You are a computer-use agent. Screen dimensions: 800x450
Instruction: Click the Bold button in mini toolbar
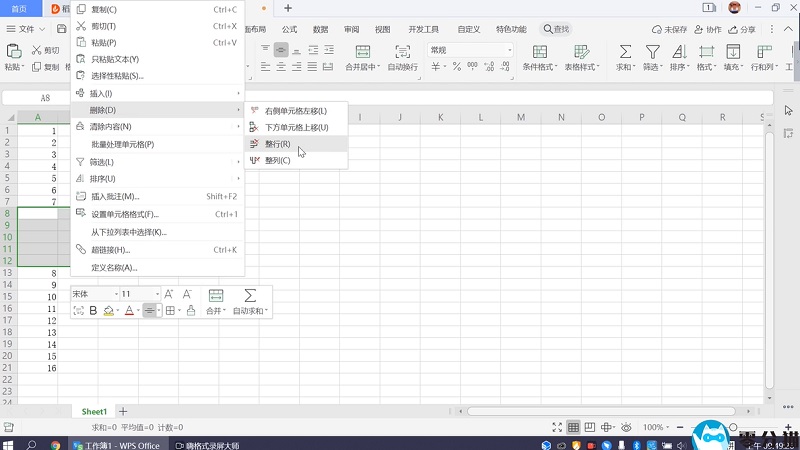pos(93,311)
